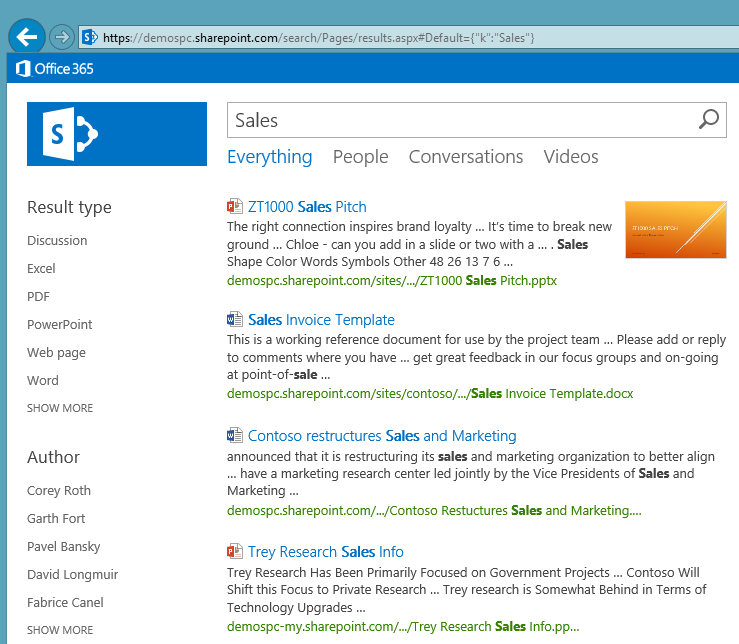This screenshot has height=644, width=739.
Task: Click the Word icon beside Sales Invoice Template
Action: point(235,320)
